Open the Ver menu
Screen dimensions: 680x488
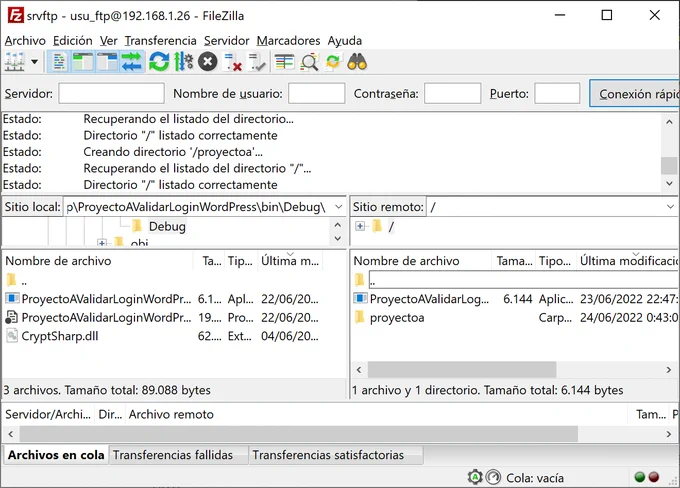tap(108, 40)
